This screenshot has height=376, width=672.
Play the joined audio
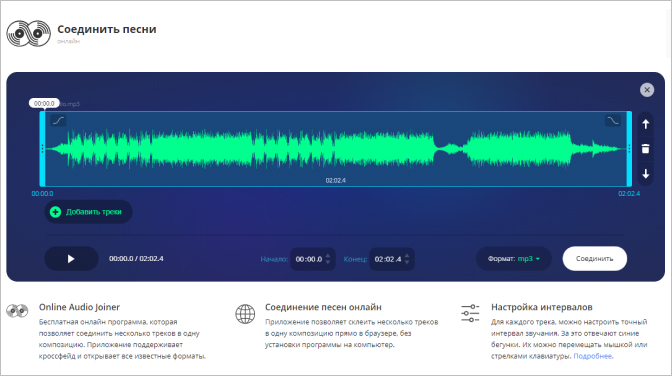71,259
